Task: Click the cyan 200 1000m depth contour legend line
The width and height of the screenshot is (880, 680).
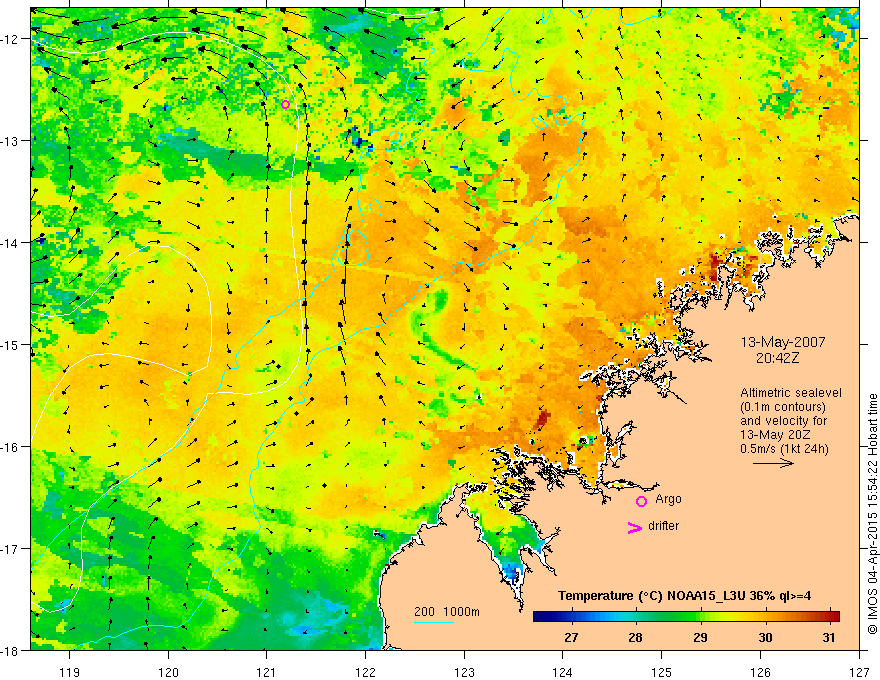Action: 434,622
